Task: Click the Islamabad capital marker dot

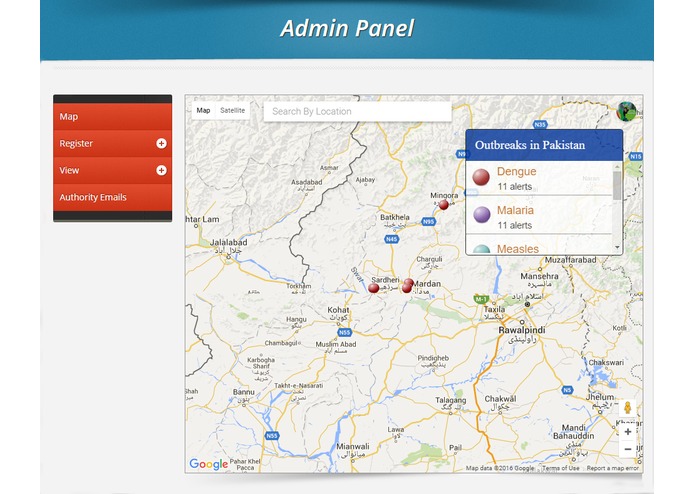Action: coord(527,304)
